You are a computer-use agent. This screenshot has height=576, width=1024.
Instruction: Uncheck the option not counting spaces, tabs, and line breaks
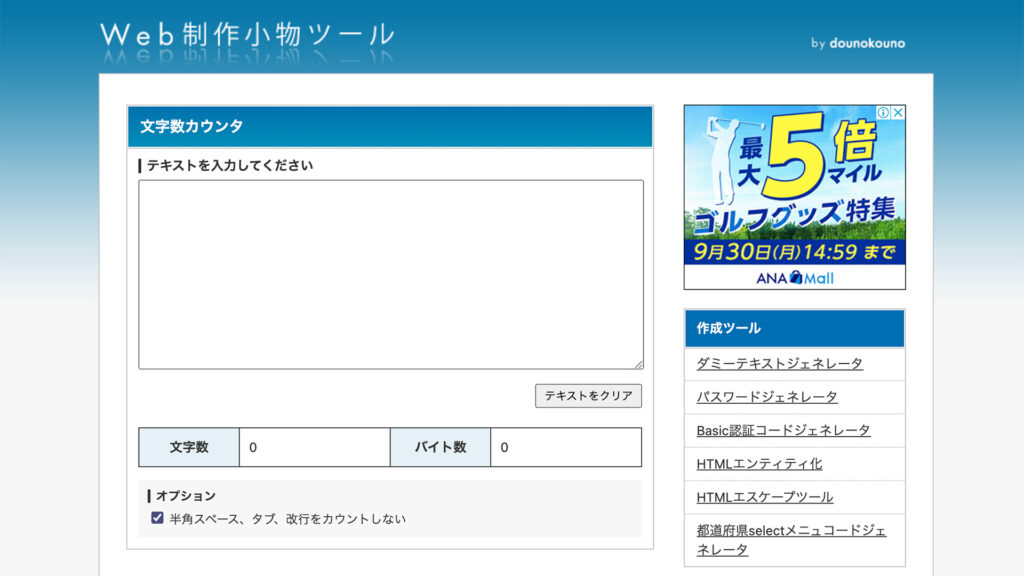pyautogui.click(x=157, y=518)
